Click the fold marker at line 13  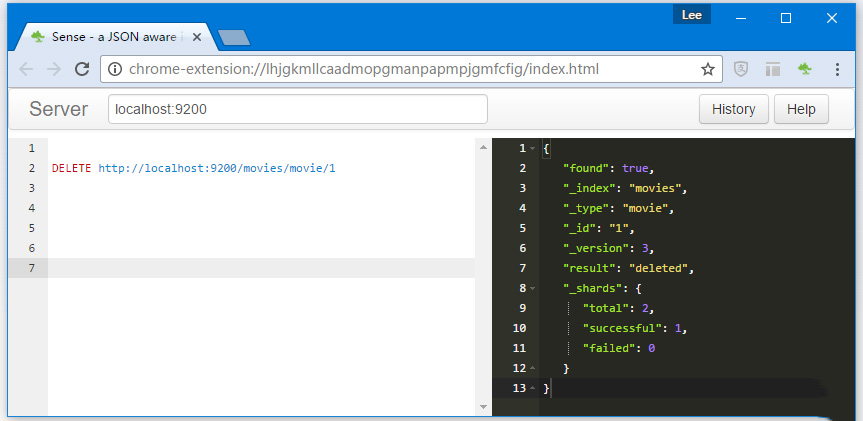pos(533,388)
